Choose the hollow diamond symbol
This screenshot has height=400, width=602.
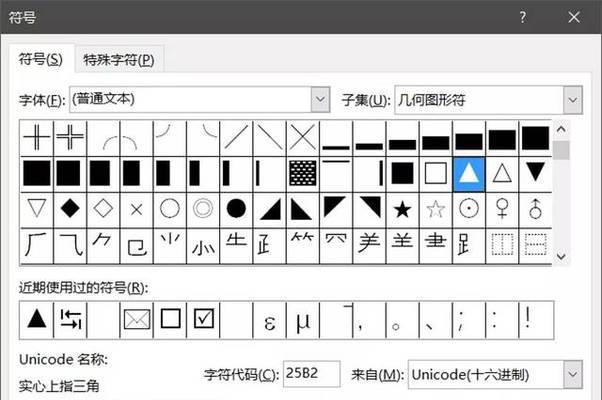point(103,210)
